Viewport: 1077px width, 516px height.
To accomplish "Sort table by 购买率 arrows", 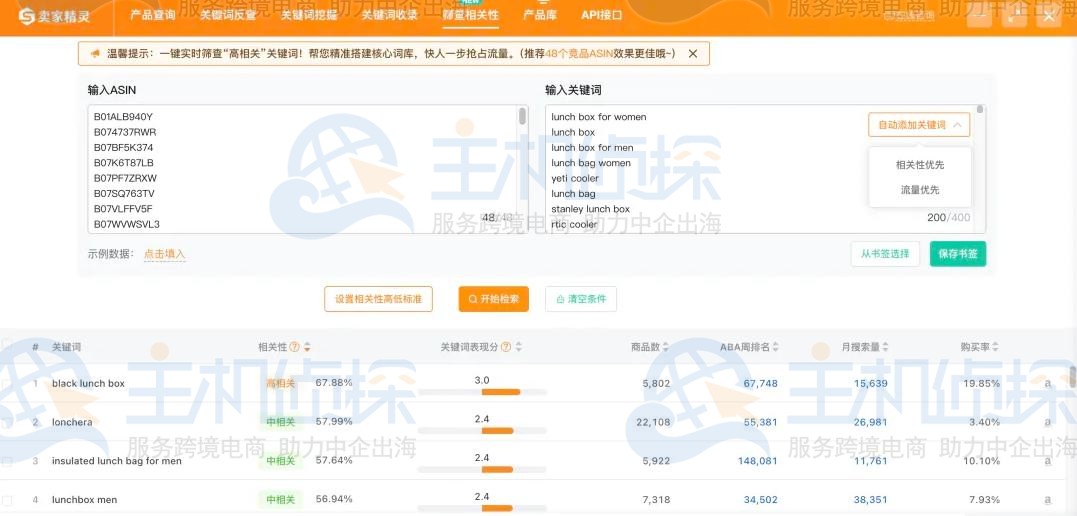I will pos(995,347).
